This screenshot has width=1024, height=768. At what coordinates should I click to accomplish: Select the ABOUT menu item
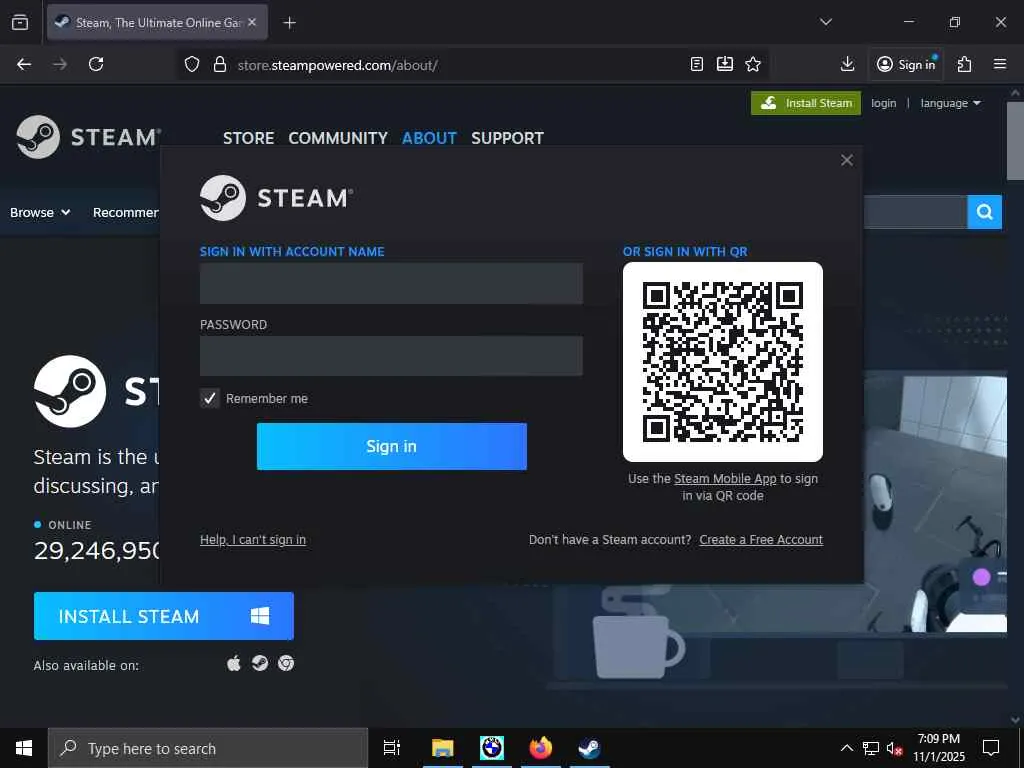(x=429, y=138)
